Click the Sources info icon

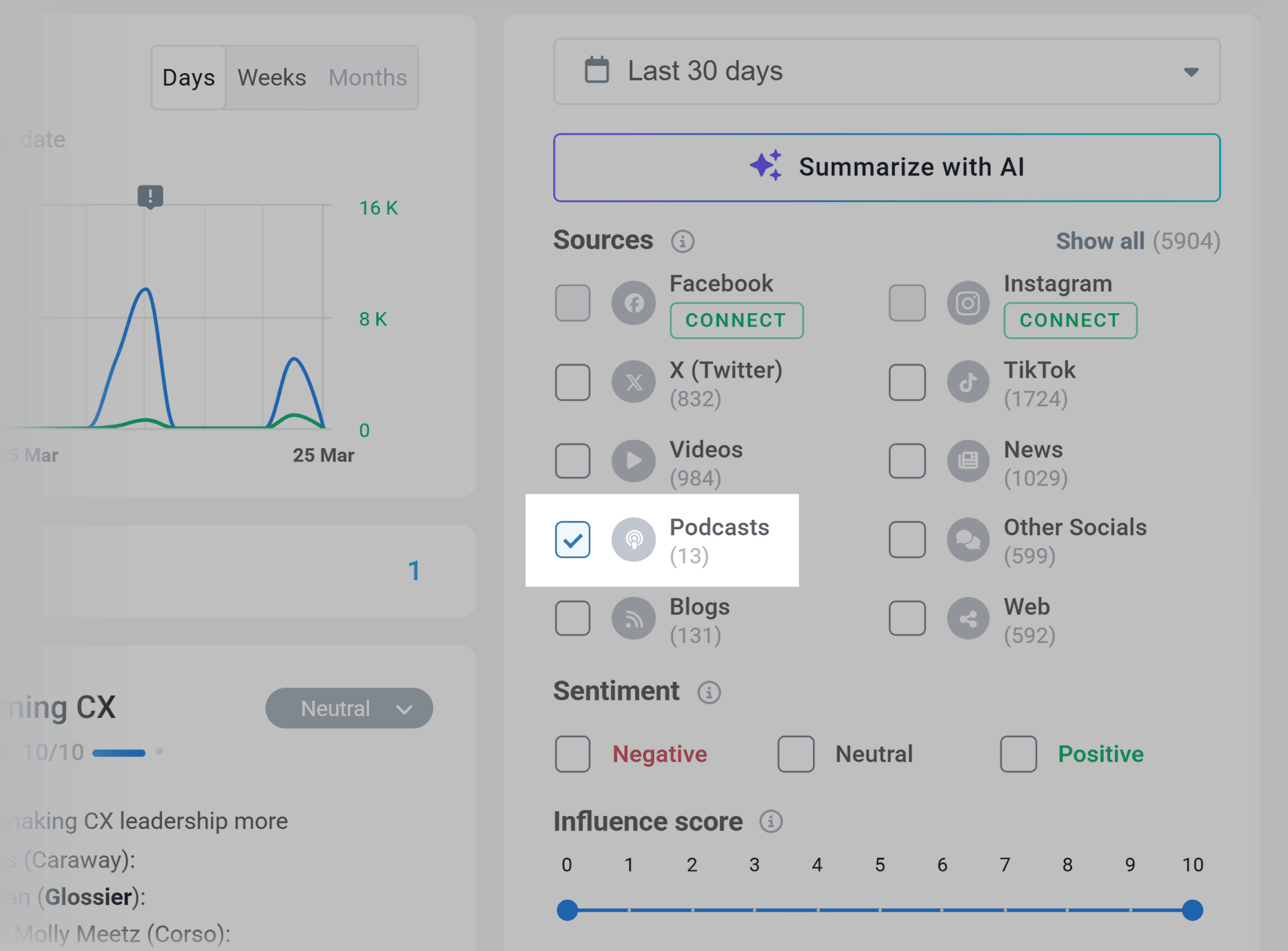(x=682, y=241)
